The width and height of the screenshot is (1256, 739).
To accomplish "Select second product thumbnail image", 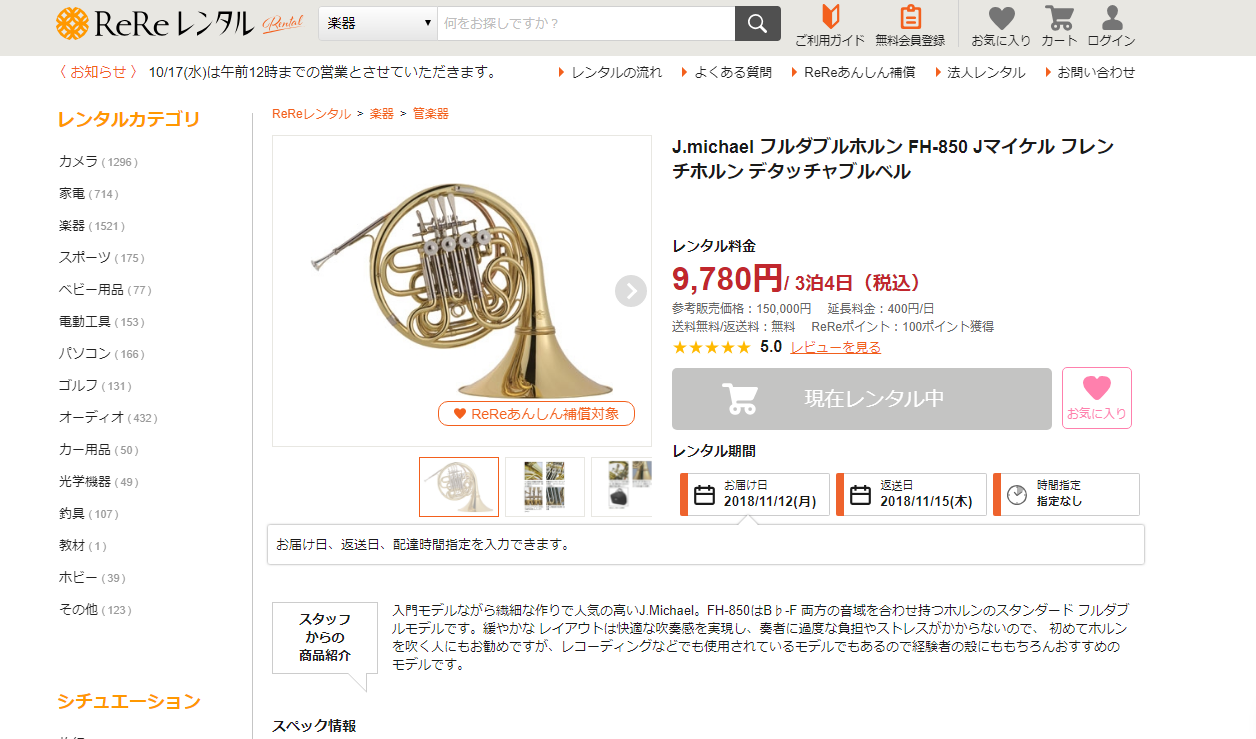I will 545,487.
